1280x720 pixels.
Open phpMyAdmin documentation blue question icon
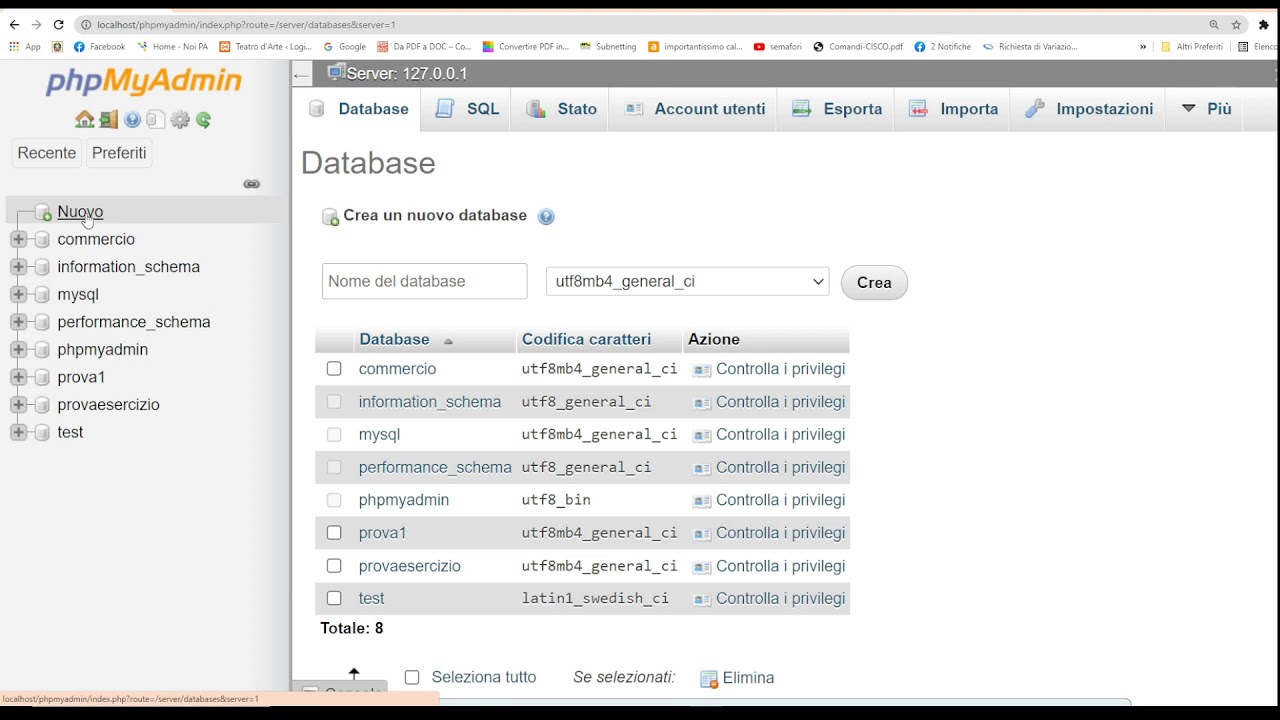pos(132,120)
